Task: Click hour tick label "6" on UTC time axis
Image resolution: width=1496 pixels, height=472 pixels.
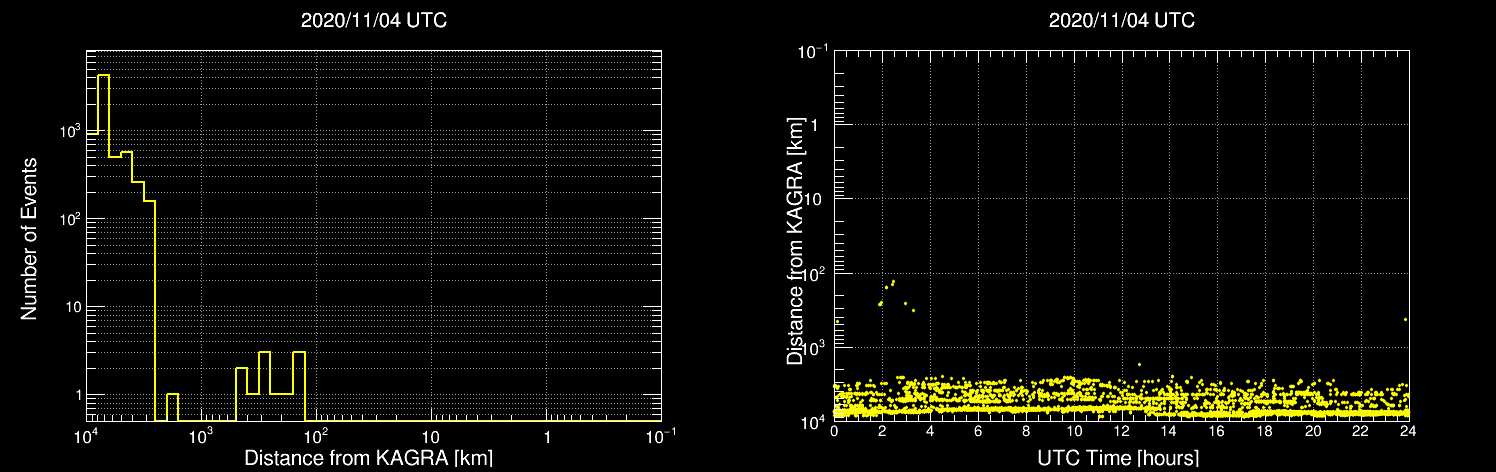Action: point(977,432)
